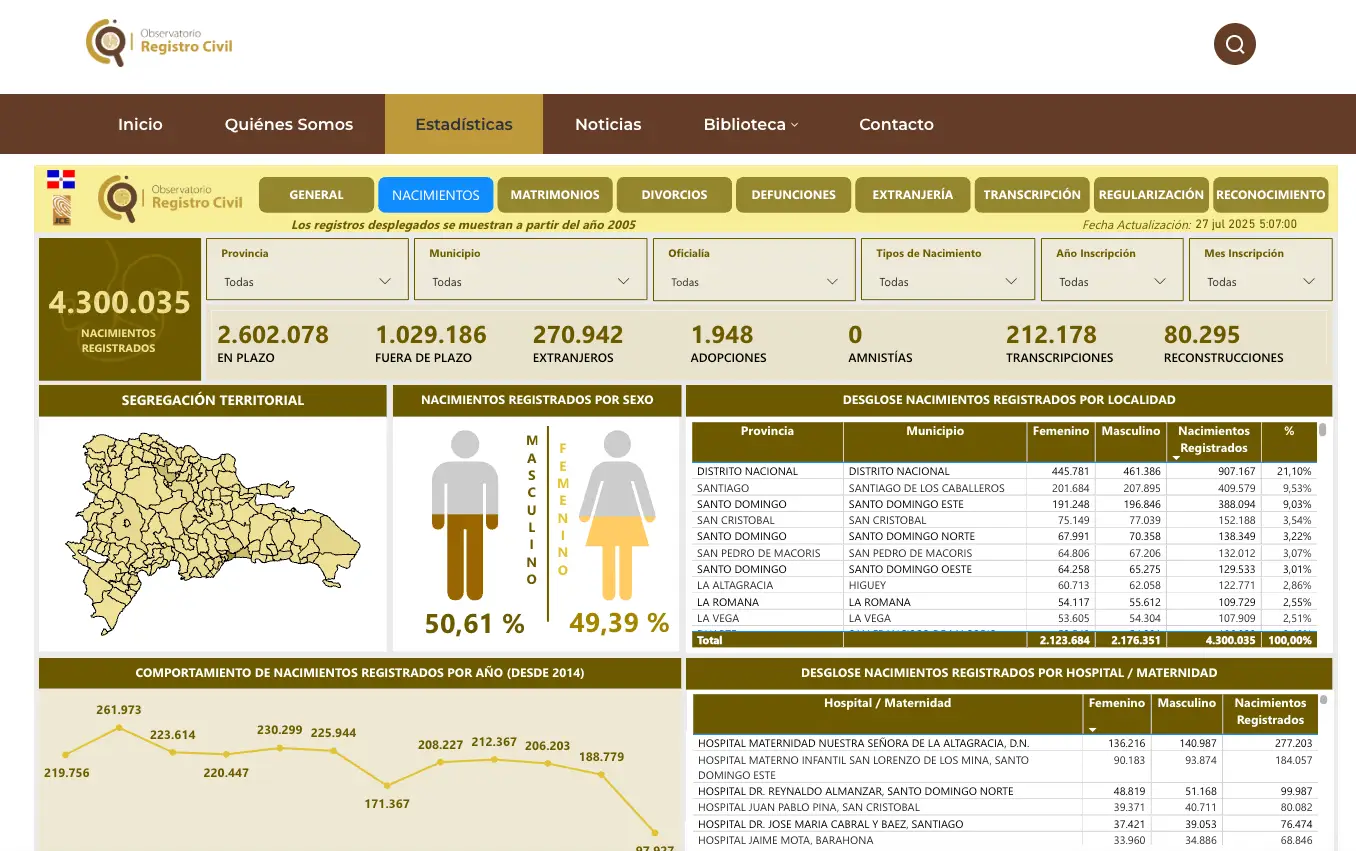Viewport: 1356px width, 851px height.
Task: Switch to the MATRIMONIOS tab
Action: tap(555, 195)
